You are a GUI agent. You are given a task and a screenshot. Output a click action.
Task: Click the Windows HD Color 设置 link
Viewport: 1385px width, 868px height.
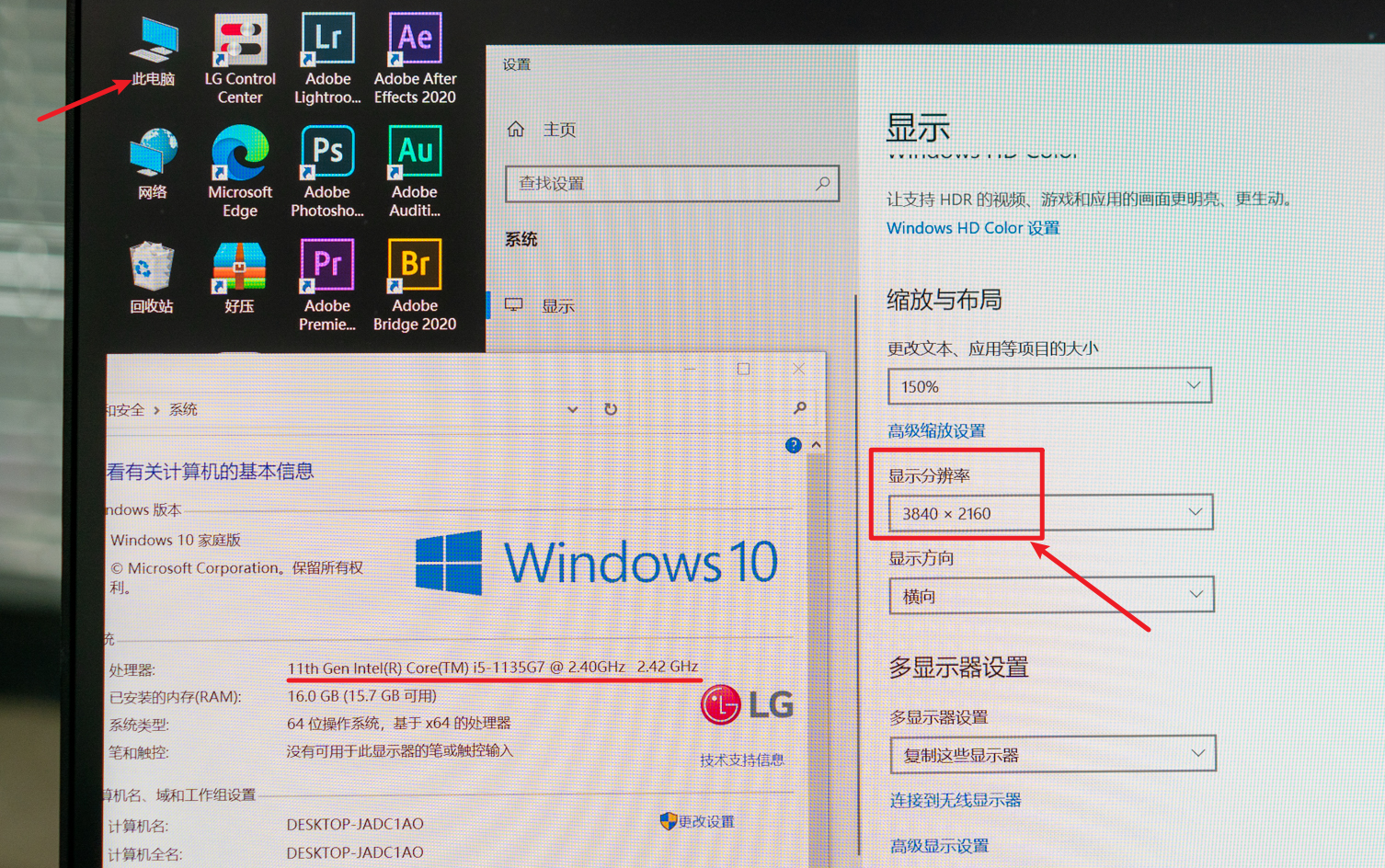[x=973, y=228]
